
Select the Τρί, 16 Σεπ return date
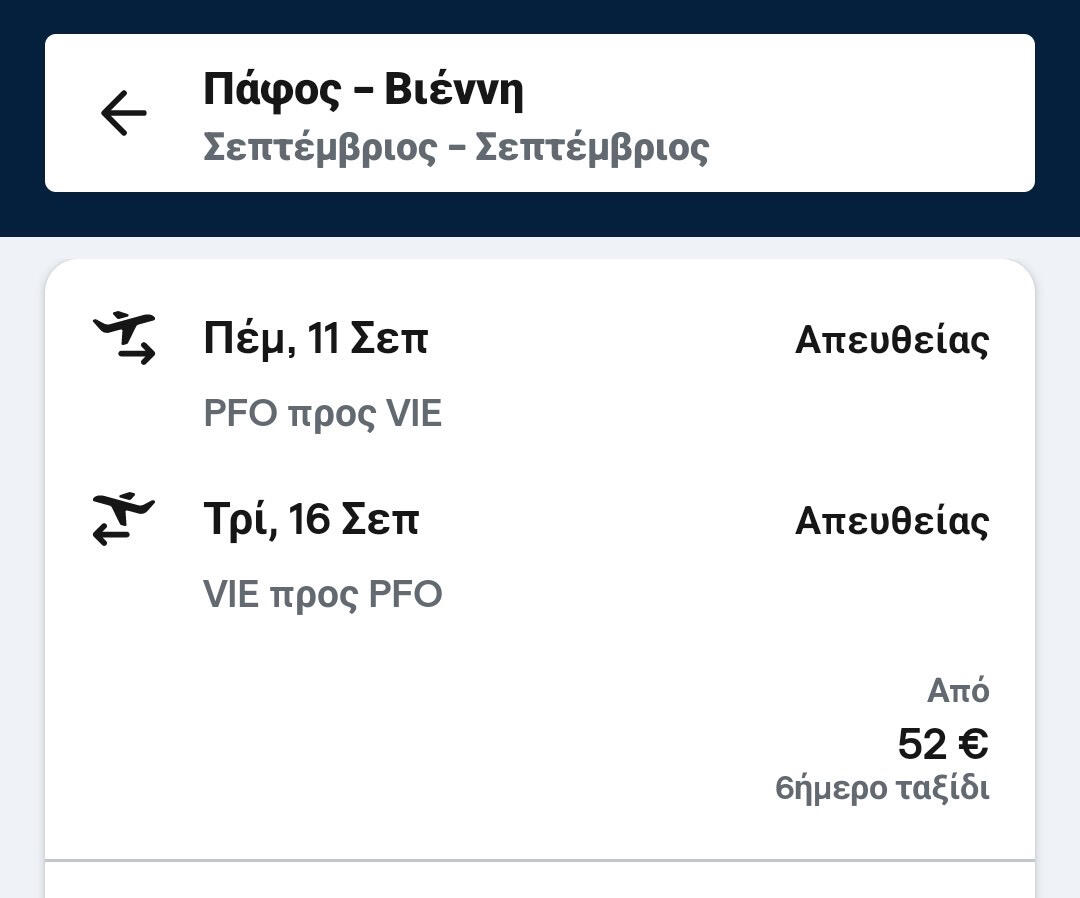tap(311, 520)
